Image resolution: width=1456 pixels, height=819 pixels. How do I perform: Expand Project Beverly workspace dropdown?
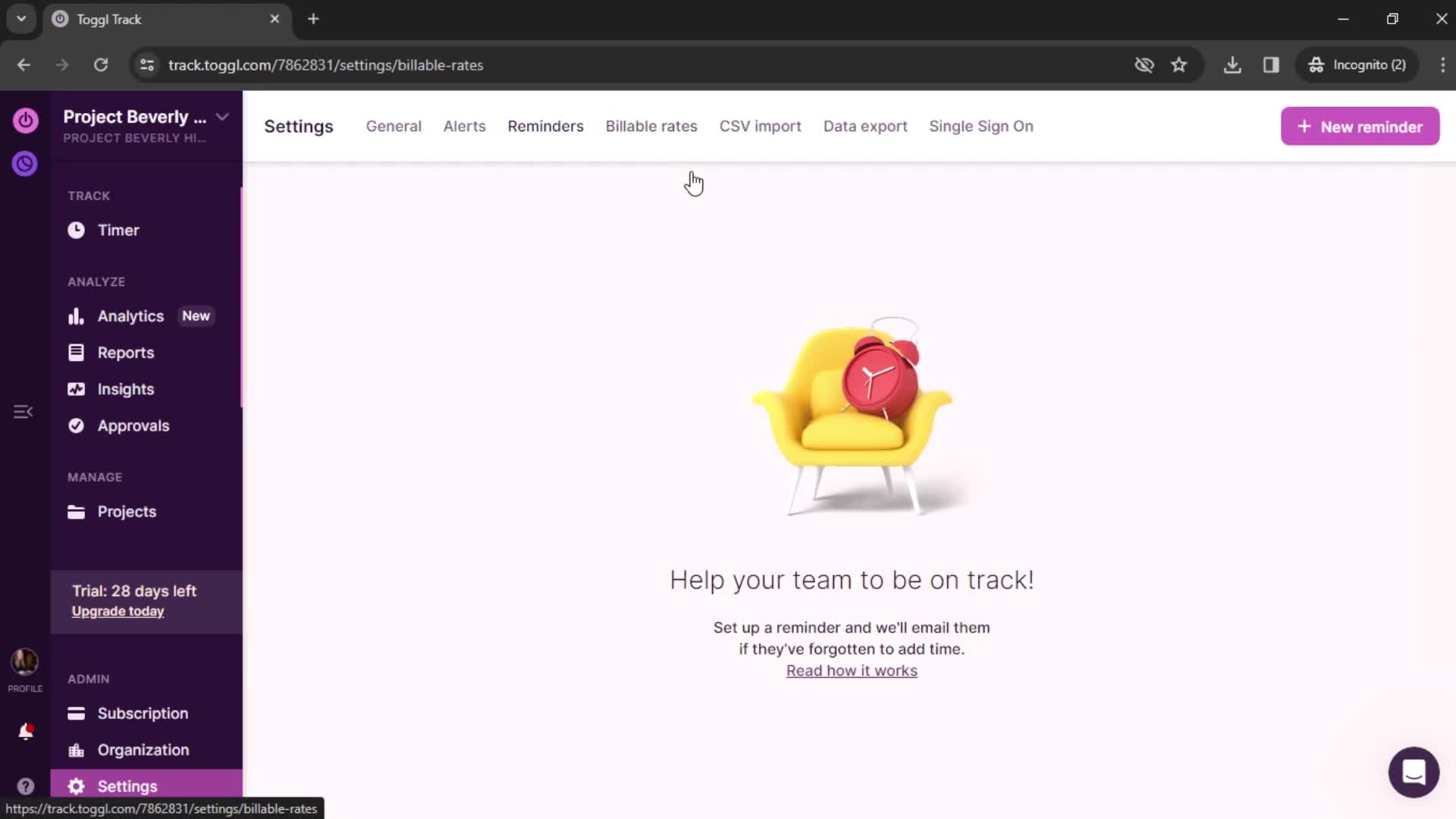pyautogui.click(x=222, y=117)
